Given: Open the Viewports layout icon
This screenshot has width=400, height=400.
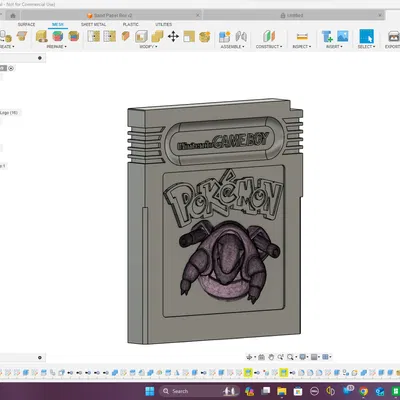Looking at the screenshot, I should coord(326,357).
